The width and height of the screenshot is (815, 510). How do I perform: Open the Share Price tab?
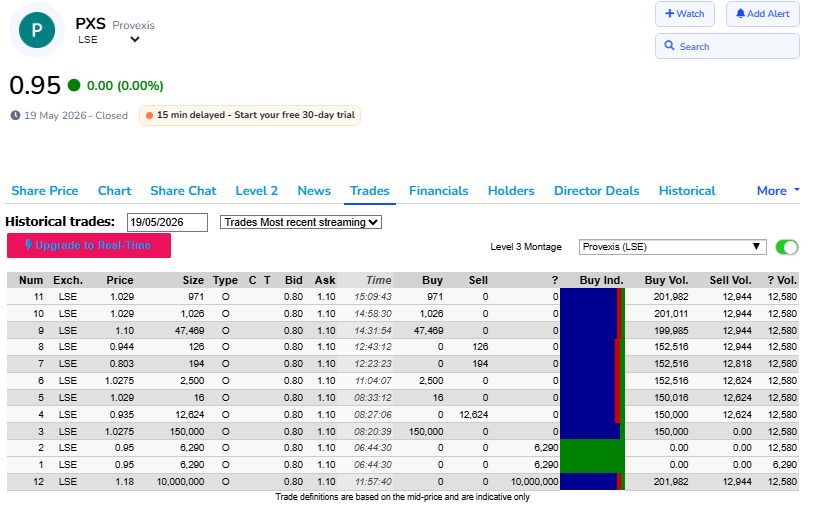(45, 191)
